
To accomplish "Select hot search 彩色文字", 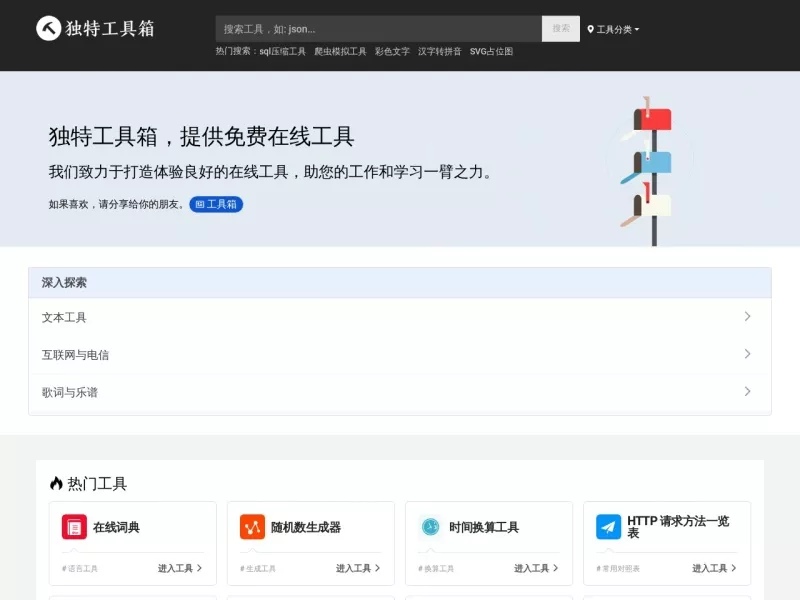I will point(392,52).
